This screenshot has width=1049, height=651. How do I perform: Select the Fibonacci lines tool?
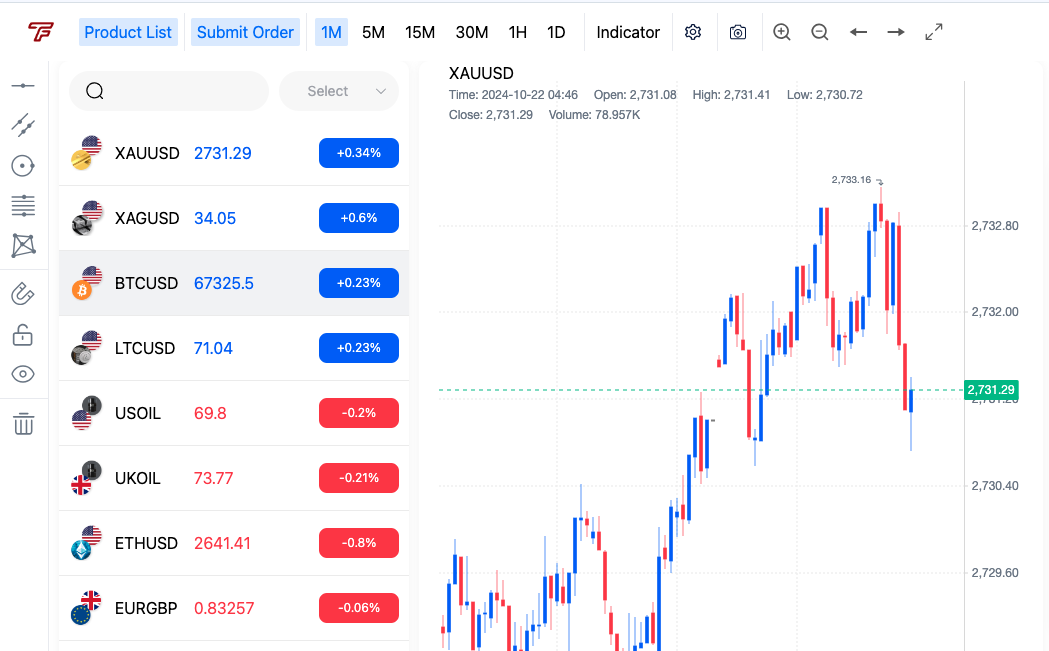(23, 206)
